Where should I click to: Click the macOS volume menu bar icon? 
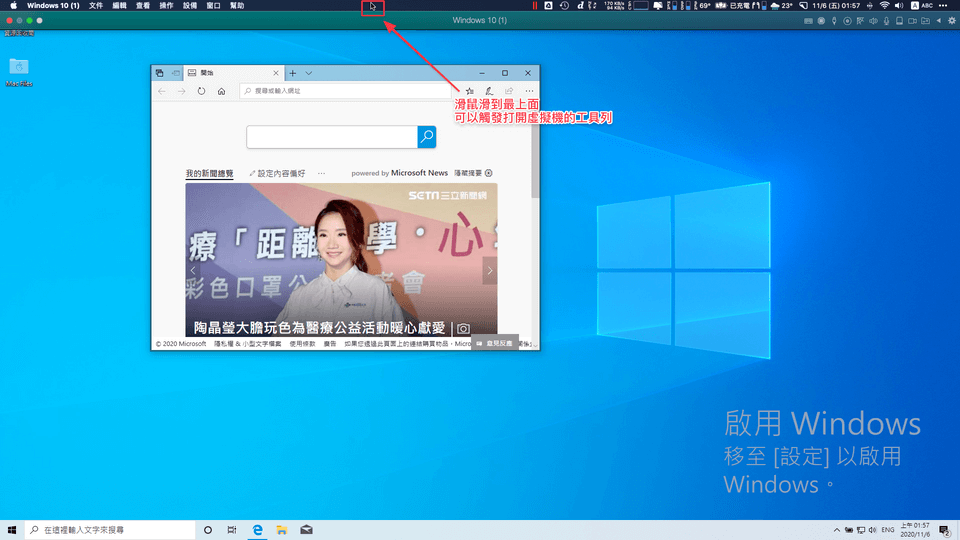point(899,6)
